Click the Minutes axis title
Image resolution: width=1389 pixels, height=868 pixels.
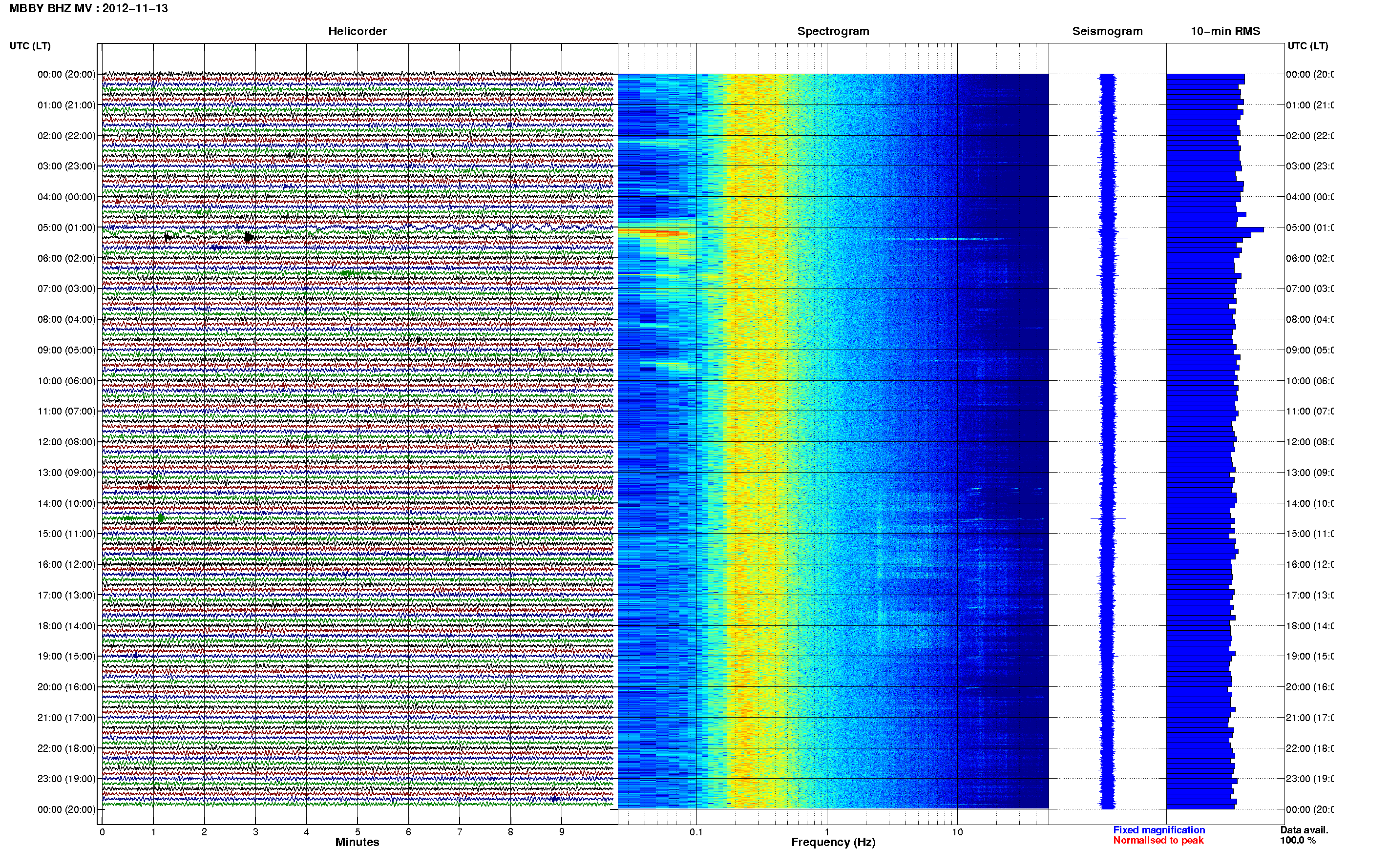coord(357,842)
